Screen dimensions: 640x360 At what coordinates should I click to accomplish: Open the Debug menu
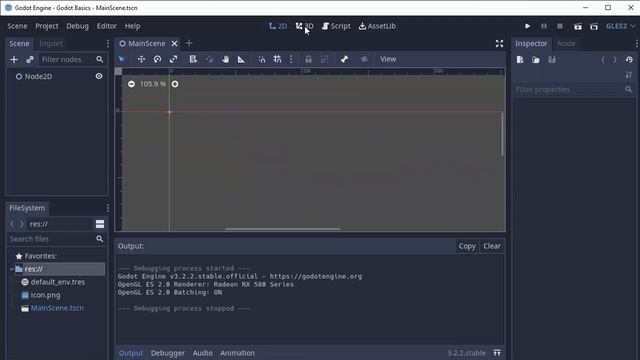77,26
